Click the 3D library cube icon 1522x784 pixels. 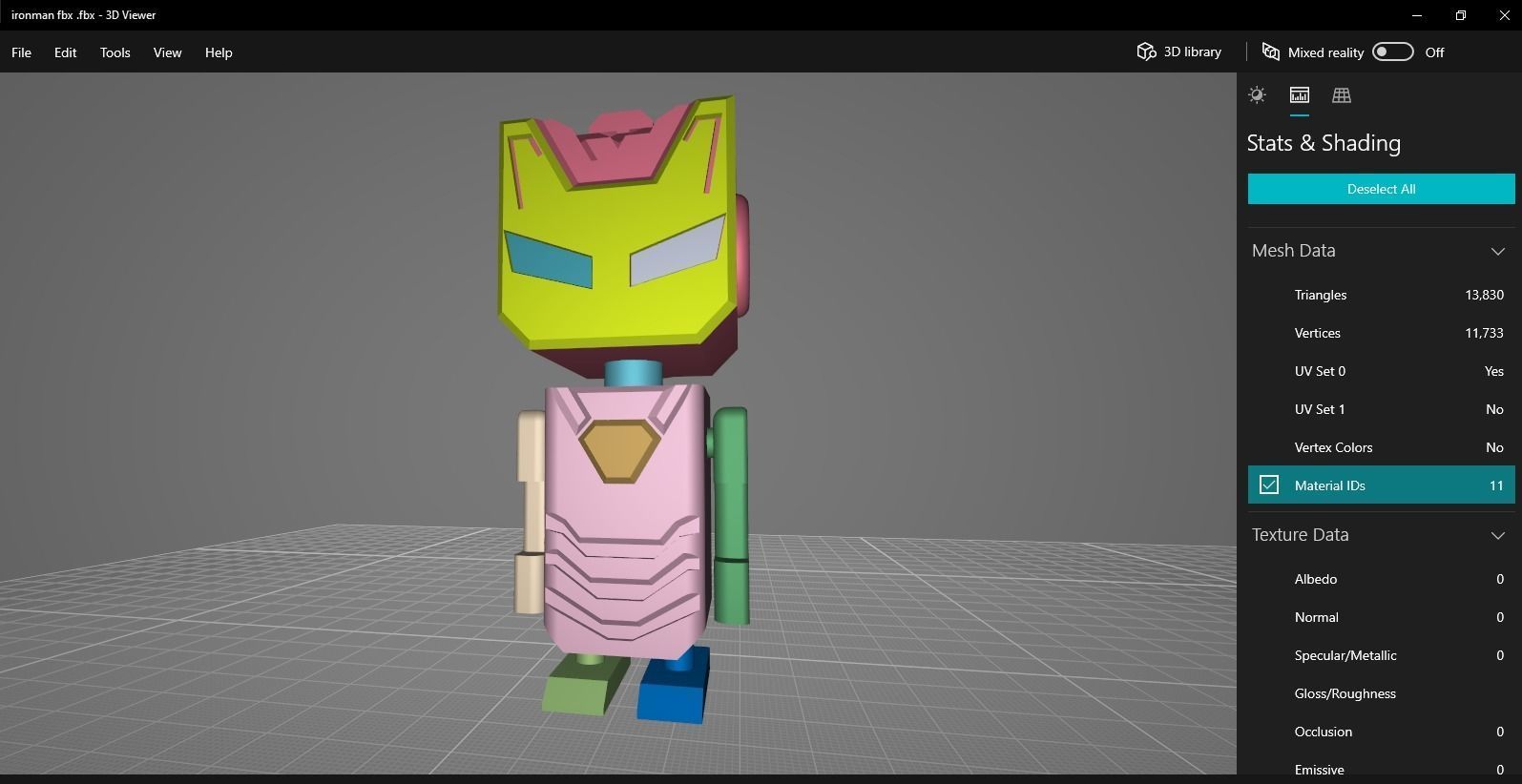(1146, 52)
